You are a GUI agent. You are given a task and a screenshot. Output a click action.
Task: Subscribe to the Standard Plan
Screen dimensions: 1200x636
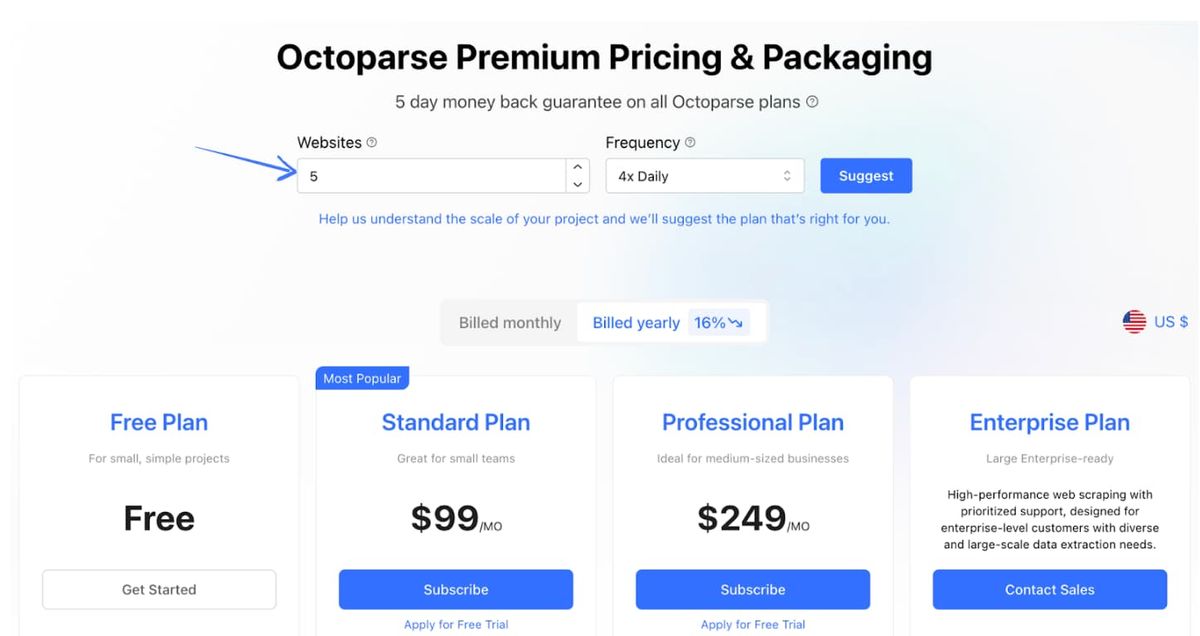(455, 589)
